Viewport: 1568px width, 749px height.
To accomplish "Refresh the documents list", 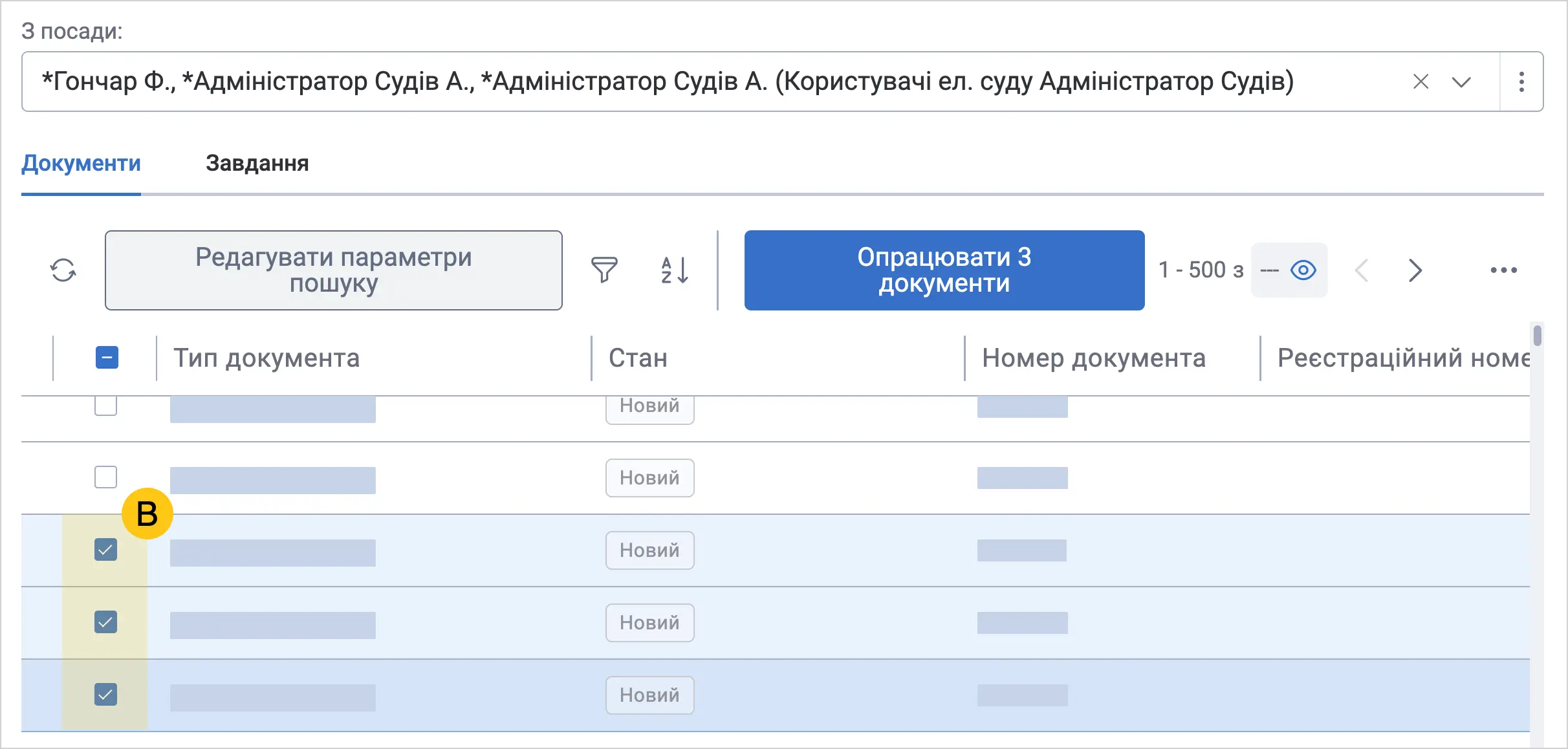I will [63, 270].
